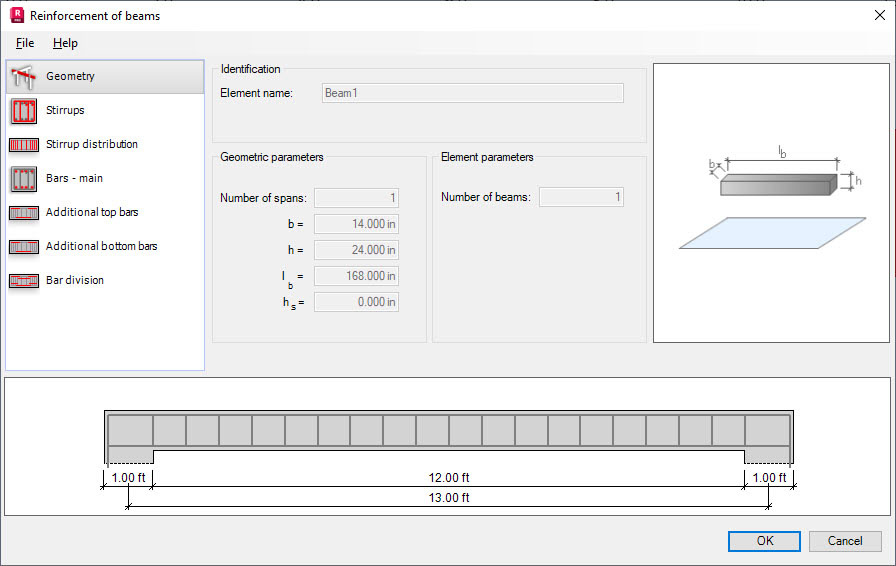Click the Stirrup distribution label text
The width and height of the screenshot is (896, 566).
[x=92, y=144]
